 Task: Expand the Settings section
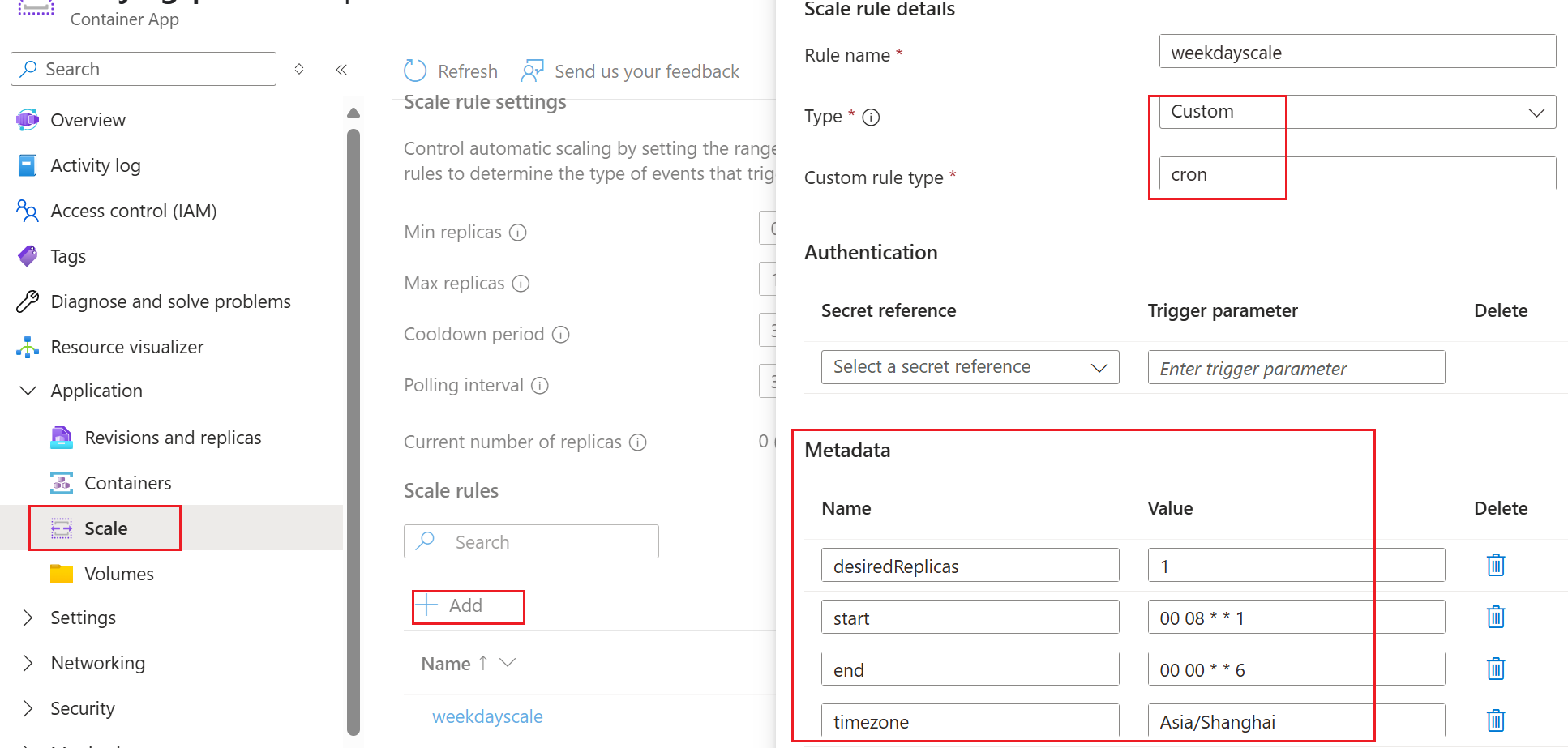point(28,618)
